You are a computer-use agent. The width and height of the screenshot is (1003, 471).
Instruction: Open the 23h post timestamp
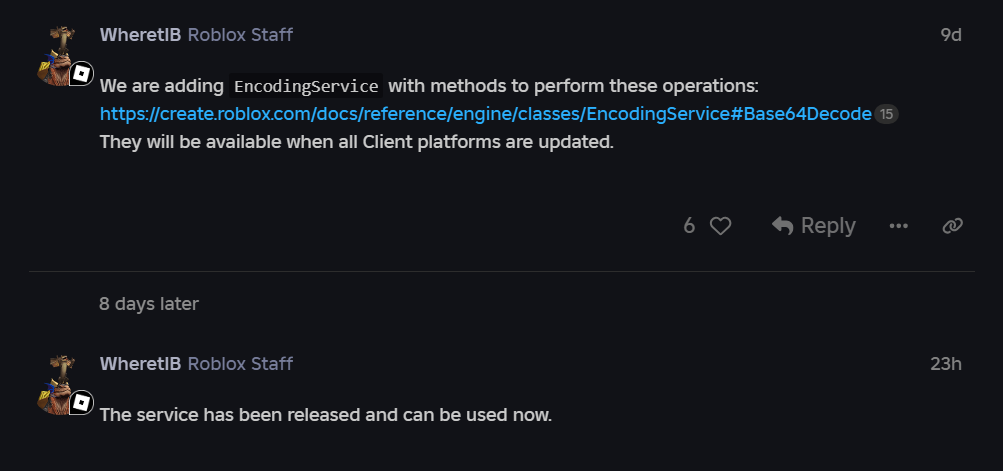tap(945, 363)
